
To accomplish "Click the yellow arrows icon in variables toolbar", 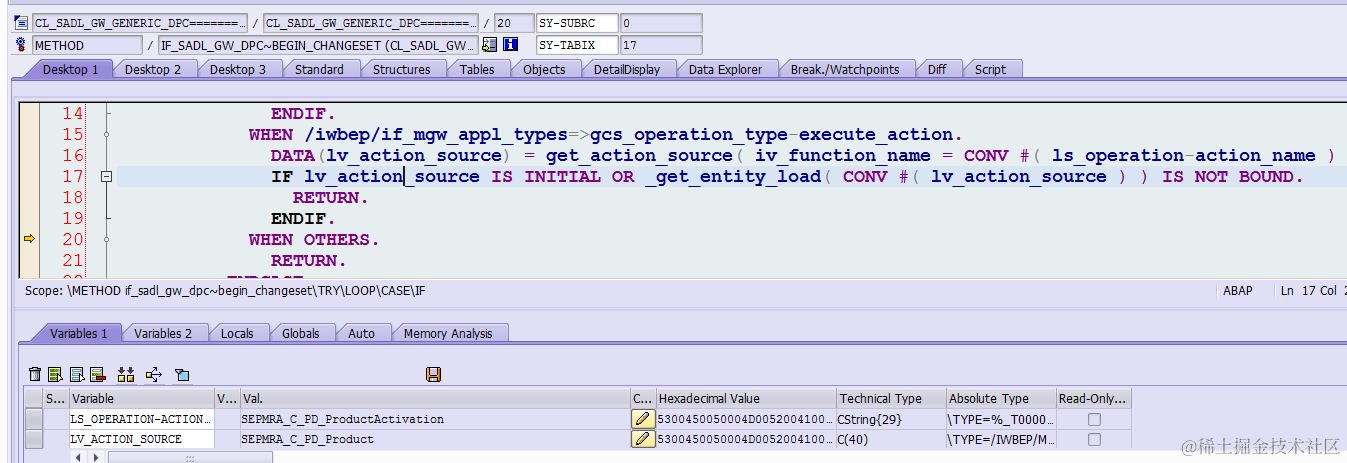I will click(x=154, y=374).
